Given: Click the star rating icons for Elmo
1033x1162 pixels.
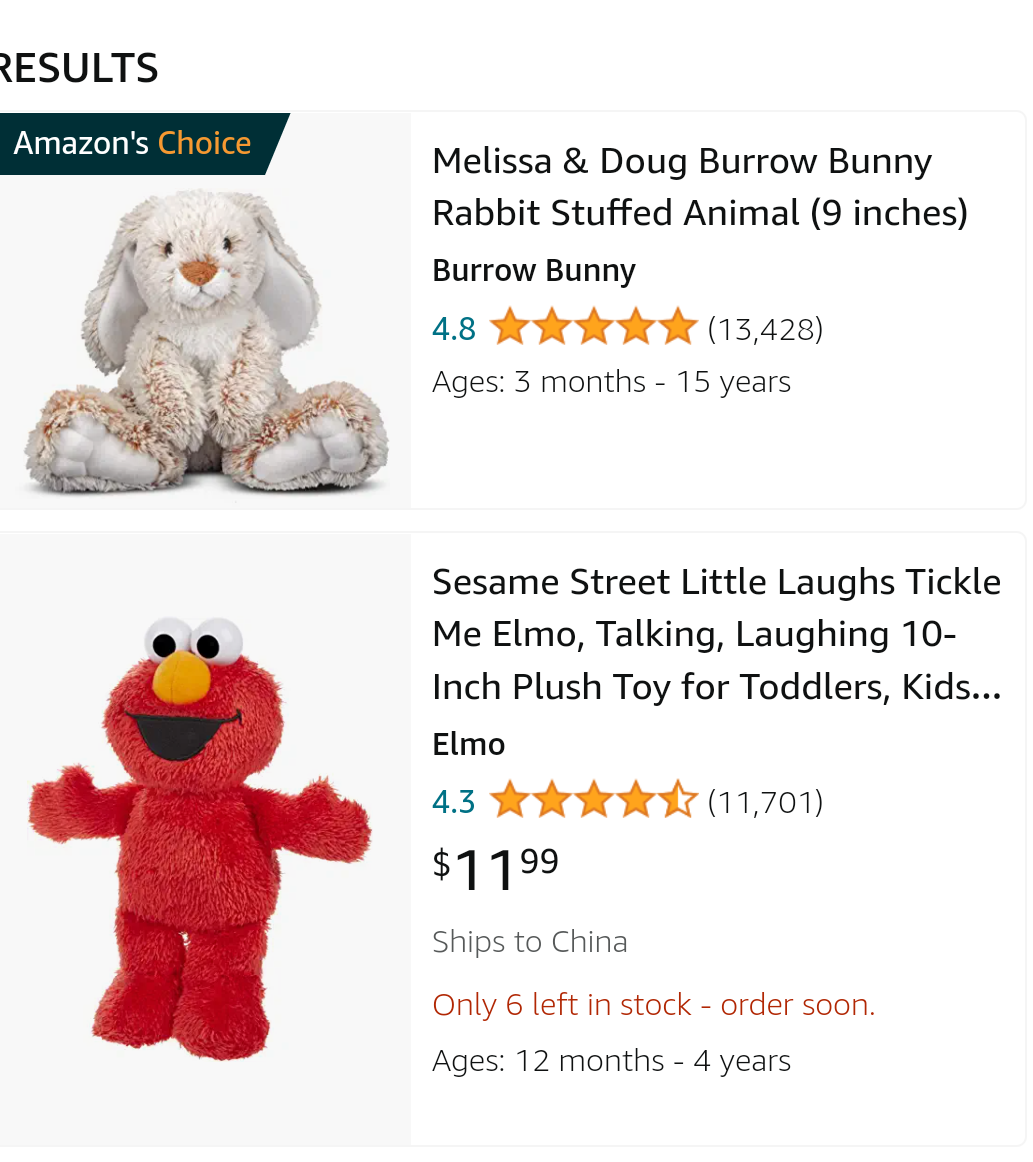Looking at the screenshot, I should click(593, 800).
